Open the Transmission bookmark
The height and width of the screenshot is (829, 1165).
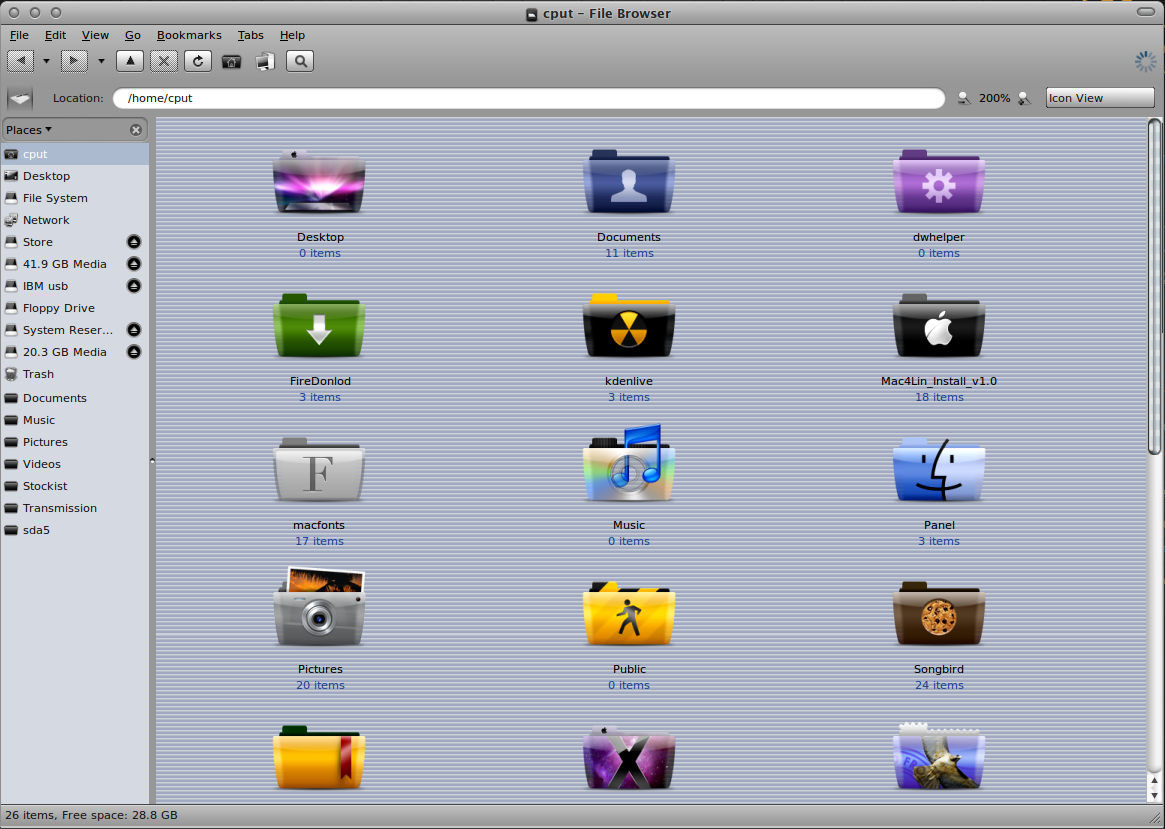coord(75,508)
